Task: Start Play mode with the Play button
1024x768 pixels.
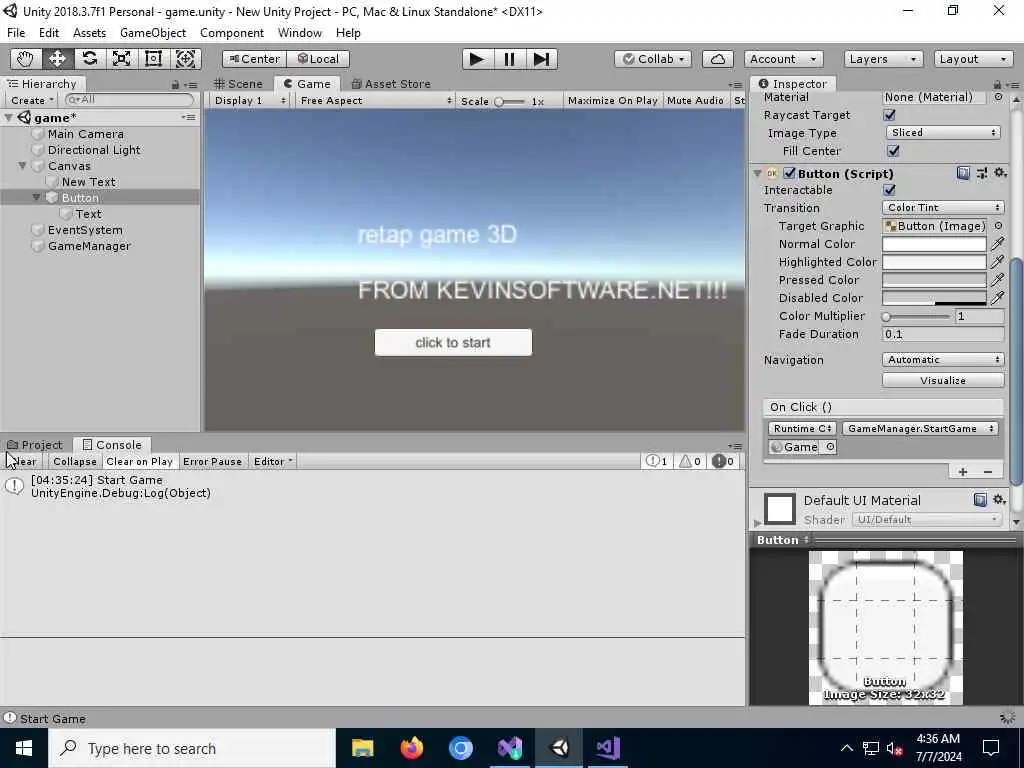Action: (x=477, y=59)
